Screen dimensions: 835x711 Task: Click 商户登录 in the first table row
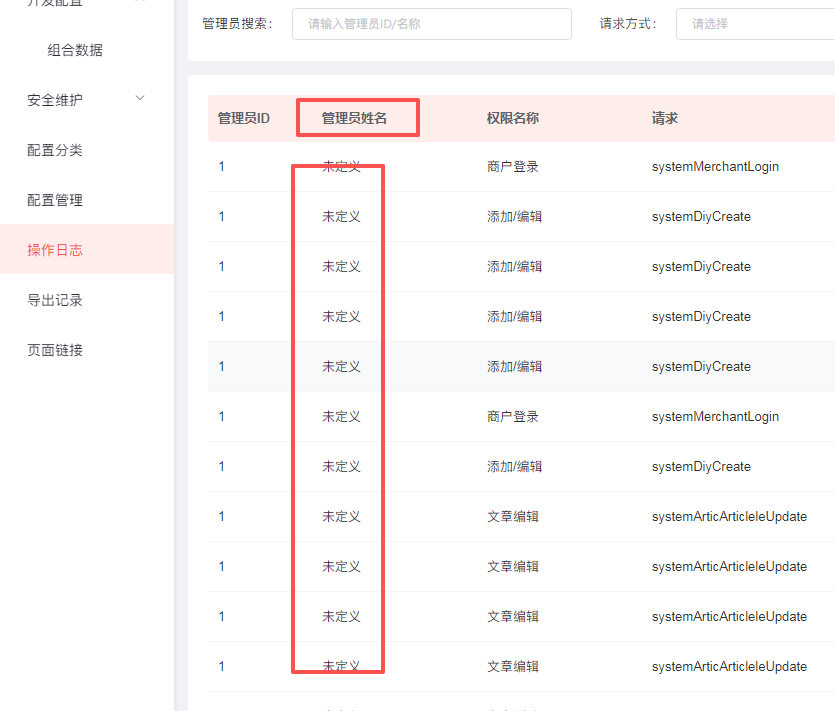pos(513,167)
